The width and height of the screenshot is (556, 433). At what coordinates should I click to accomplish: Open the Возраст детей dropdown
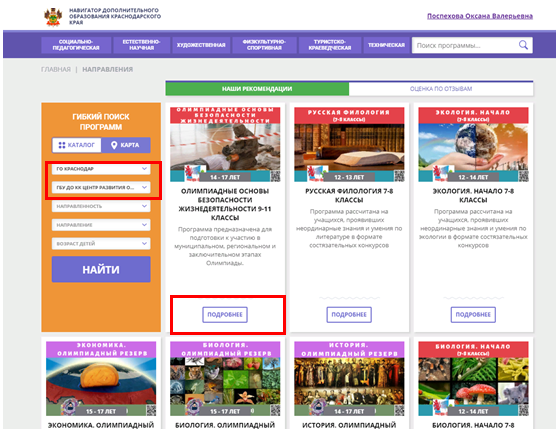pos(101,244)
